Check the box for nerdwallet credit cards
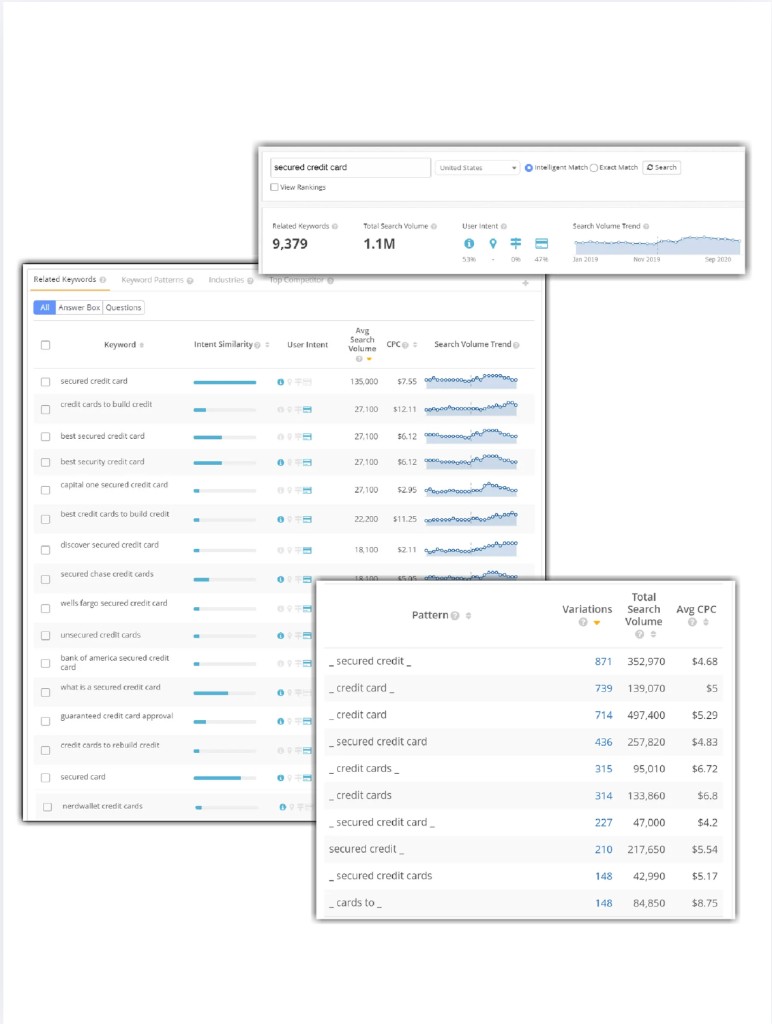 [47, 807]
